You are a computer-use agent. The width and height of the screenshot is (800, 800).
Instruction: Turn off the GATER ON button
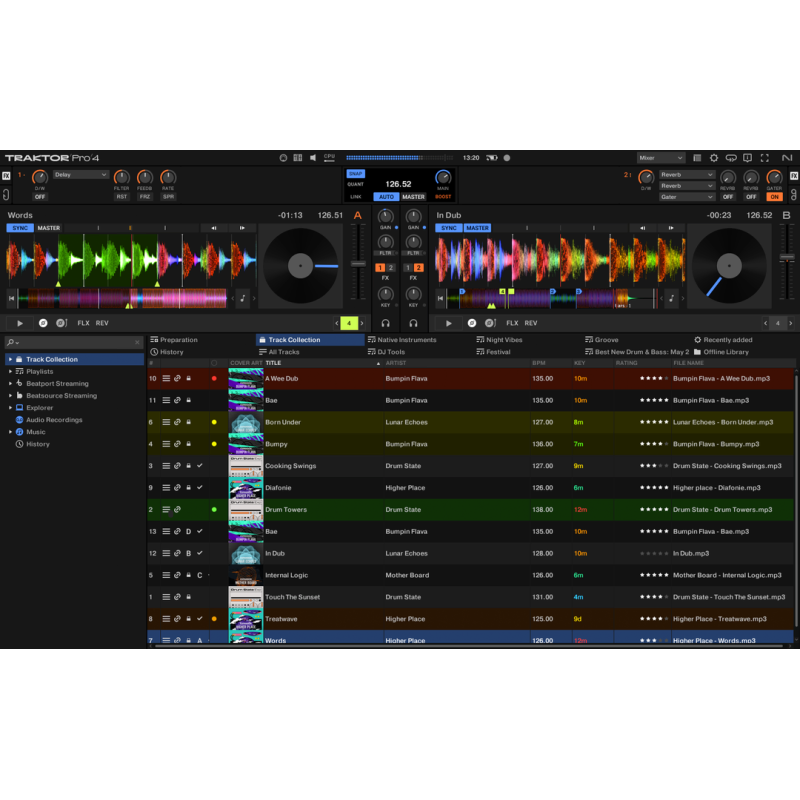[x=774, y=197]
